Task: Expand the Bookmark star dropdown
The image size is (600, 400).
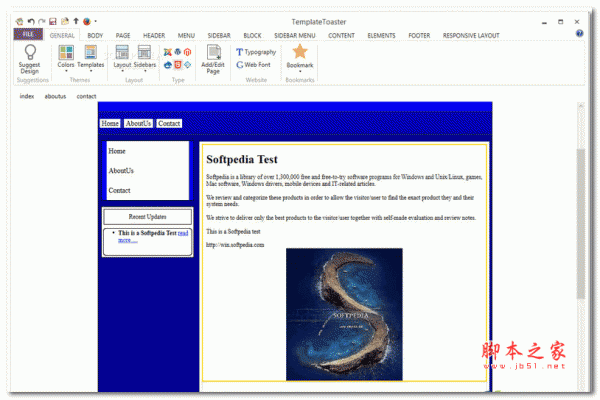Action: pos(299,58)
